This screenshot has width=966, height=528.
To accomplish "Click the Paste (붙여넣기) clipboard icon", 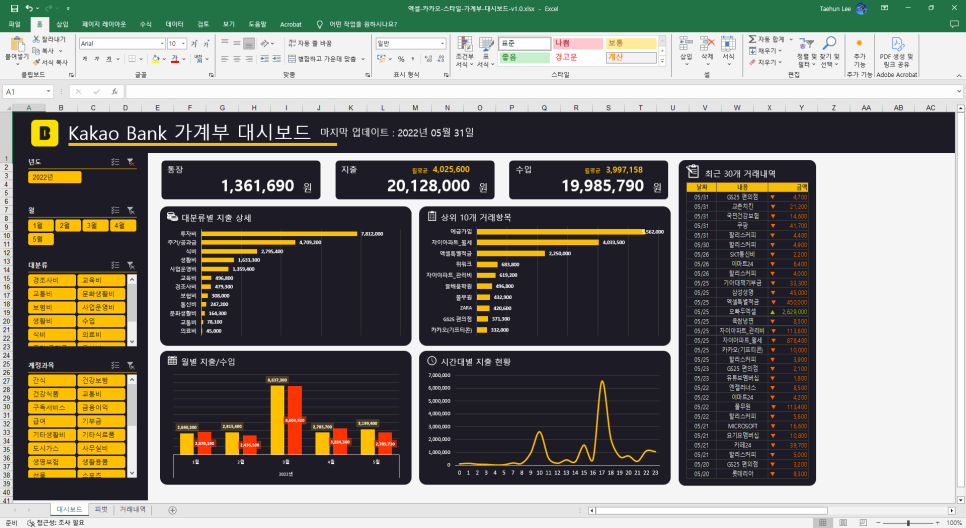I will click(17, 45).
